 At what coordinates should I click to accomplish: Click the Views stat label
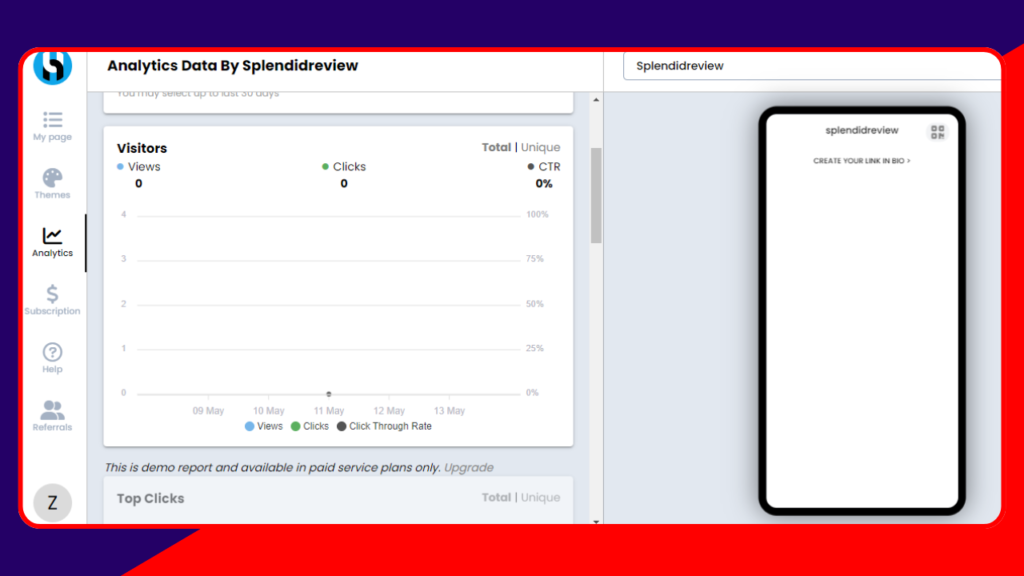(144, 167)
